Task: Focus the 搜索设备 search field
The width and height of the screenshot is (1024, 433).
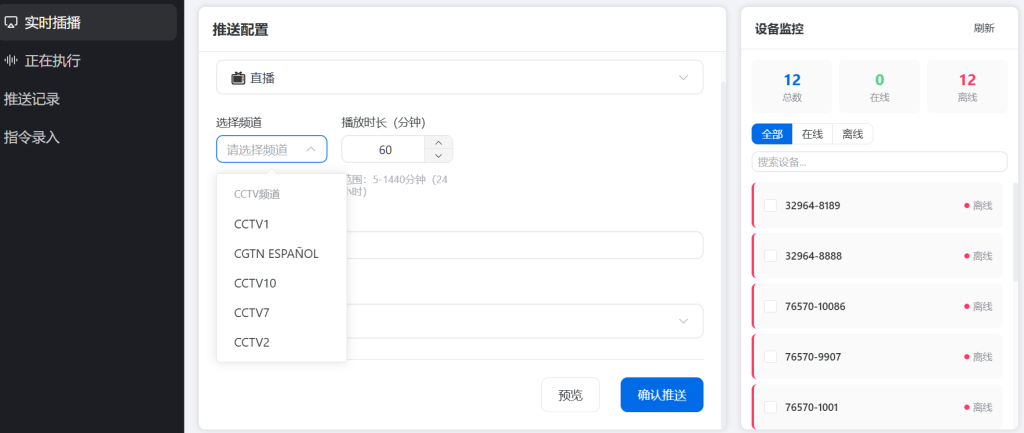Action: [878, 162]
